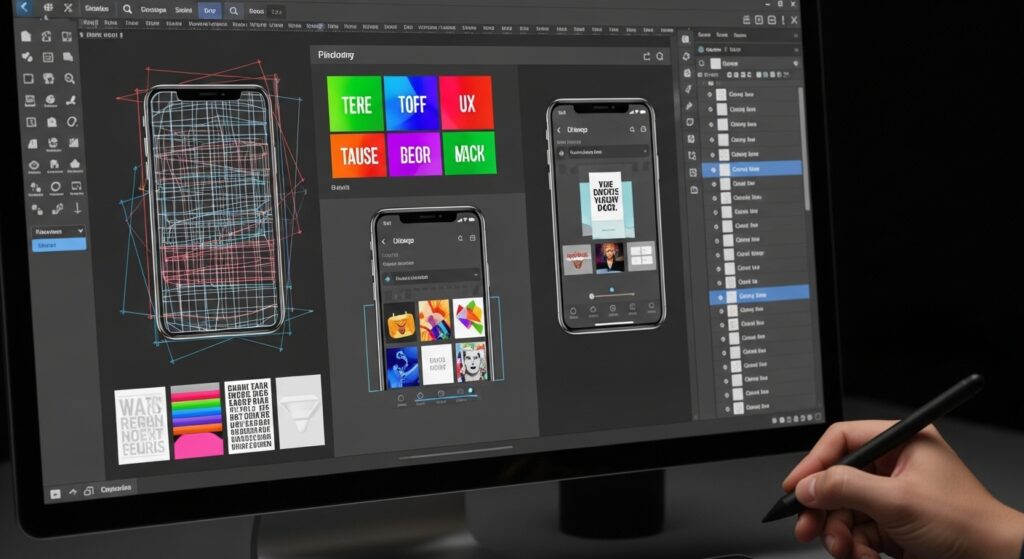Click the back arrow in the top-left corner

coord(22,10)
